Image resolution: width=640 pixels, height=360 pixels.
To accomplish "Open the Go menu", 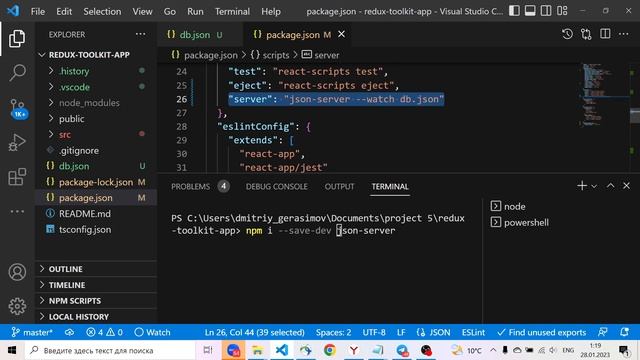I will 170,11.
